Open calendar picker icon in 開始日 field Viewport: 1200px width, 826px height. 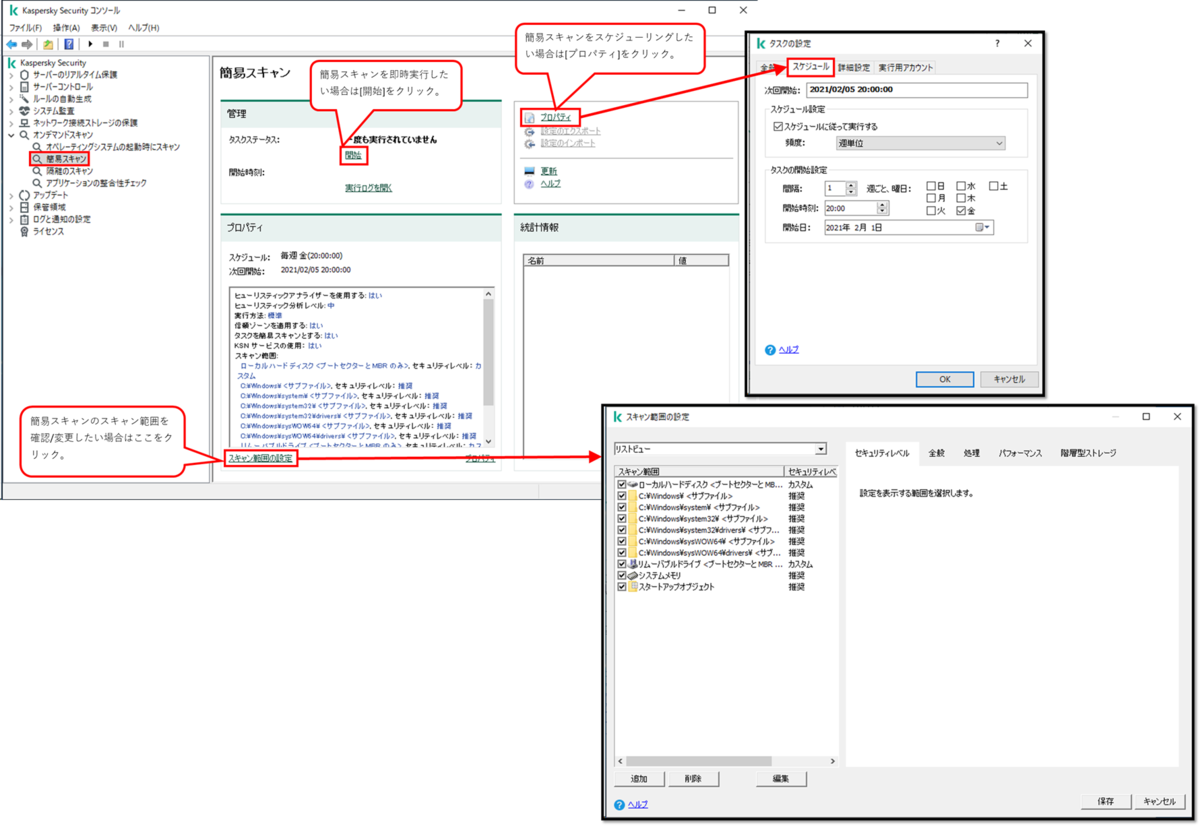(982, 227)
